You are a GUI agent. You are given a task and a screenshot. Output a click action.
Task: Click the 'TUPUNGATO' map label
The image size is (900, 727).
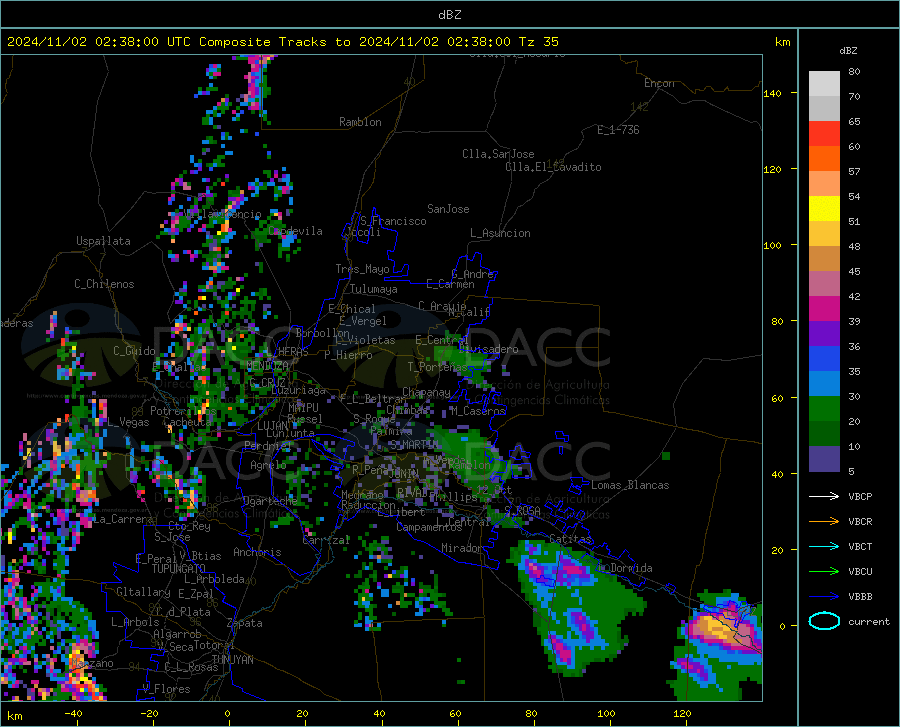point(179,569)
